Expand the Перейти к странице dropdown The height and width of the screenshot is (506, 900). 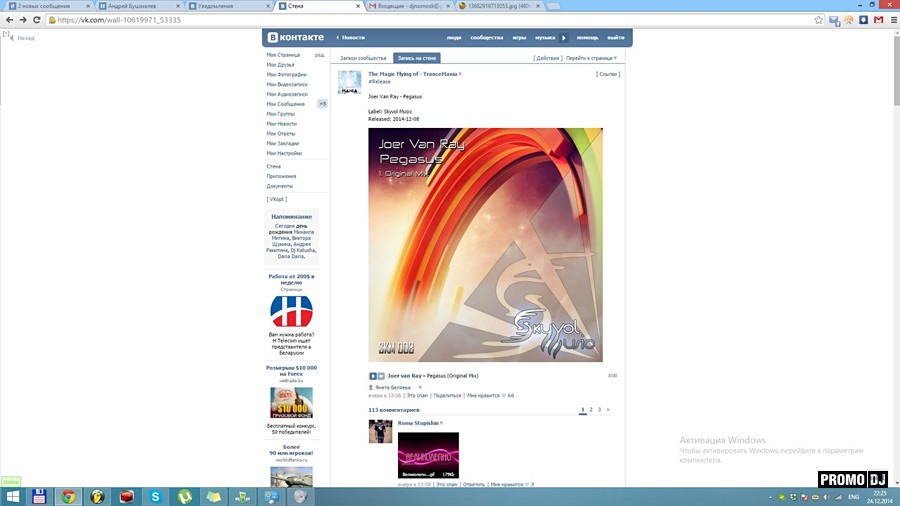pos(591,58)
